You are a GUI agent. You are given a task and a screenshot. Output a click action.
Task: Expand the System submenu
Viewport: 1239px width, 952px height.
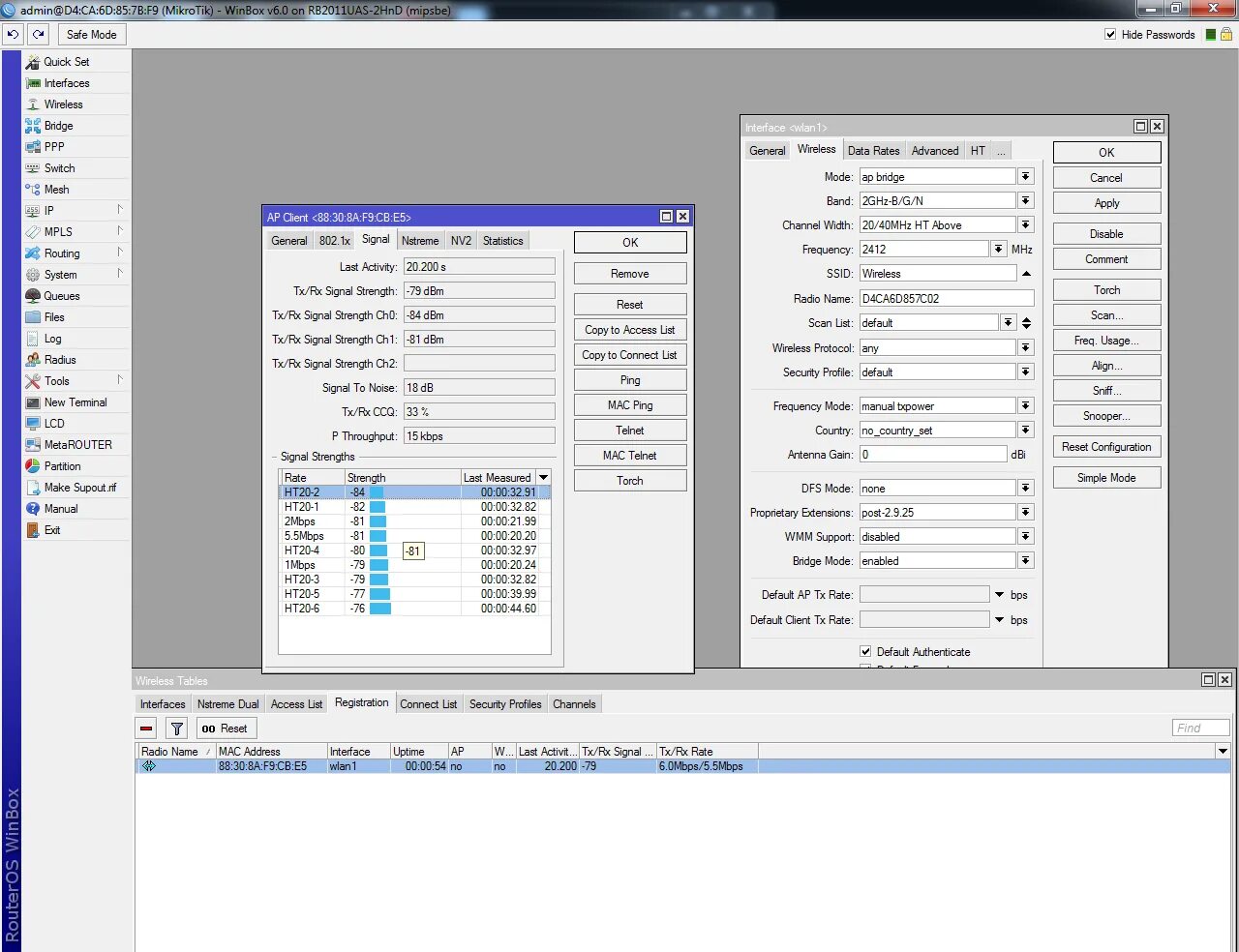tap(120, 273)
